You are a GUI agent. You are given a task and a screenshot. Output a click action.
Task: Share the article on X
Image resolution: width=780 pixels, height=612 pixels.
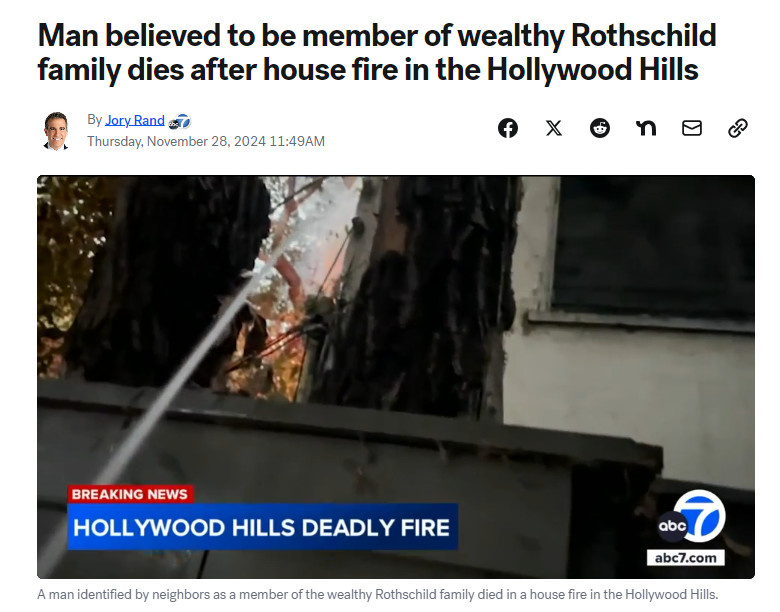click(554, 128)
